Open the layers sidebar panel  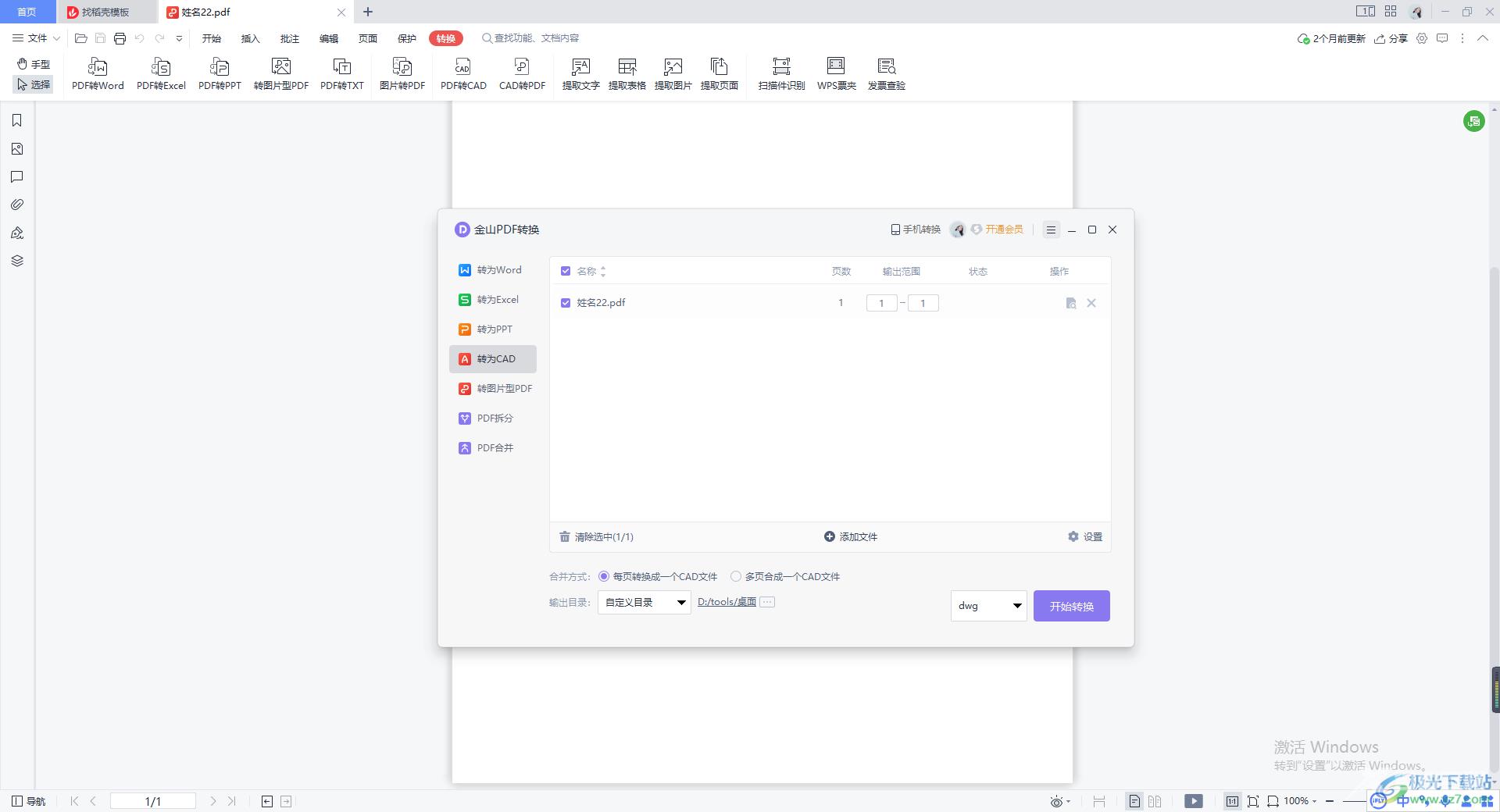tap(17, 261)
